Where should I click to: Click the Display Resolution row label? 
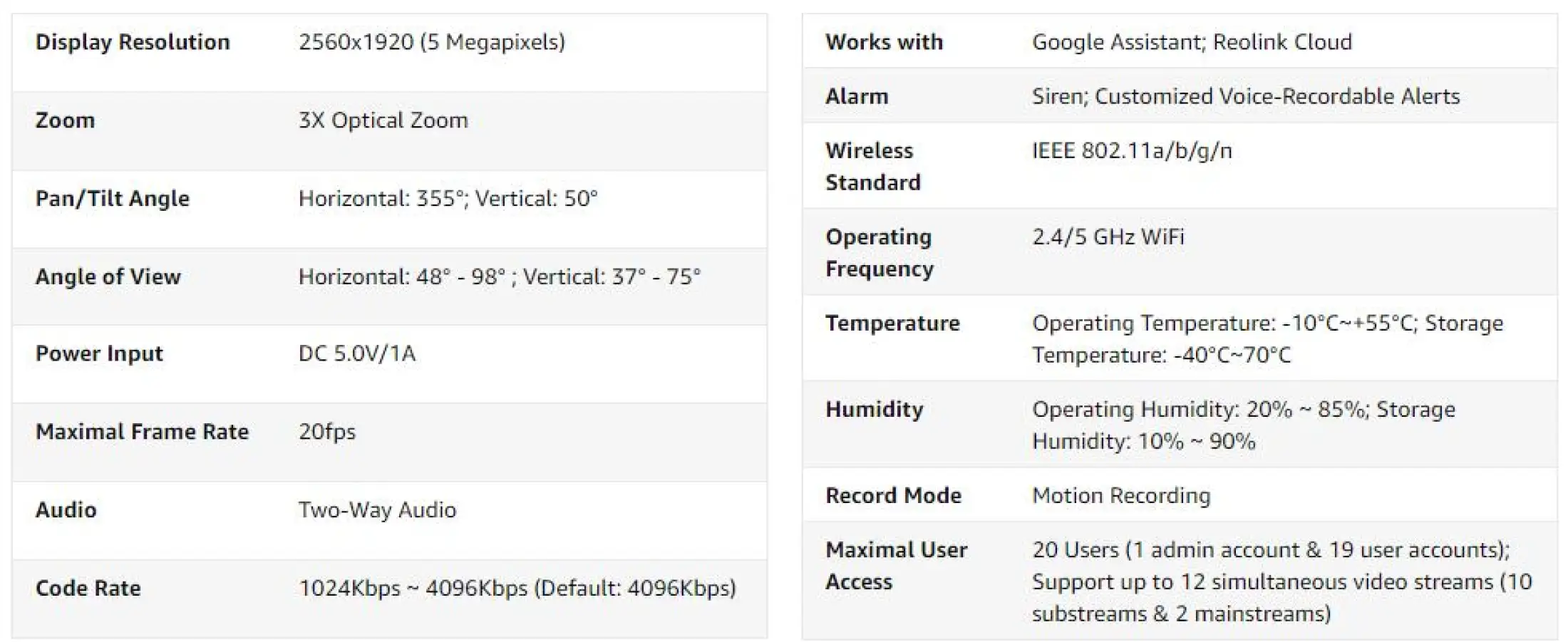pos(133,42)
